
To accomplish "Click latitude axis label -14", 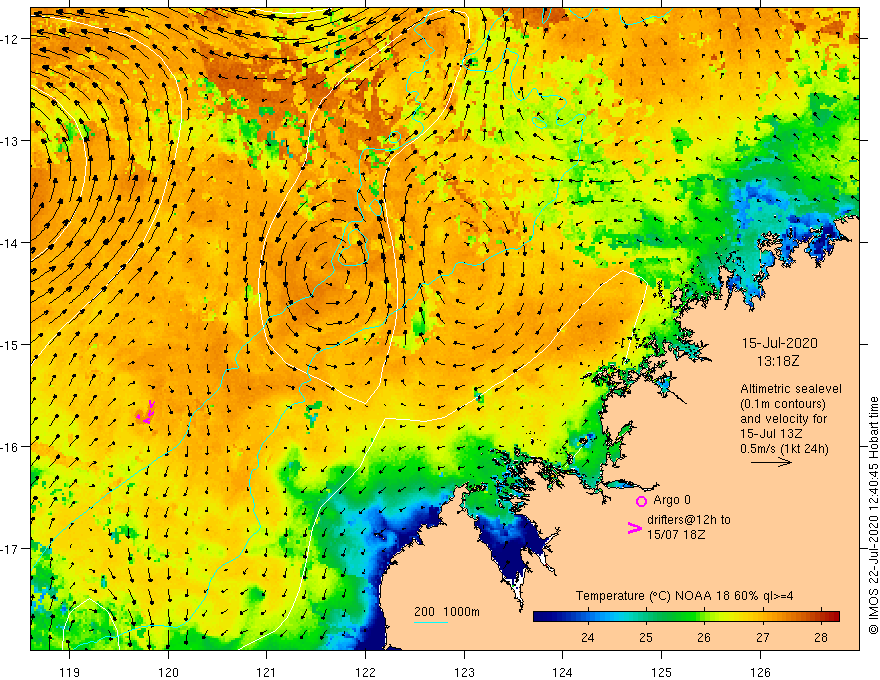I will (10, 243).
